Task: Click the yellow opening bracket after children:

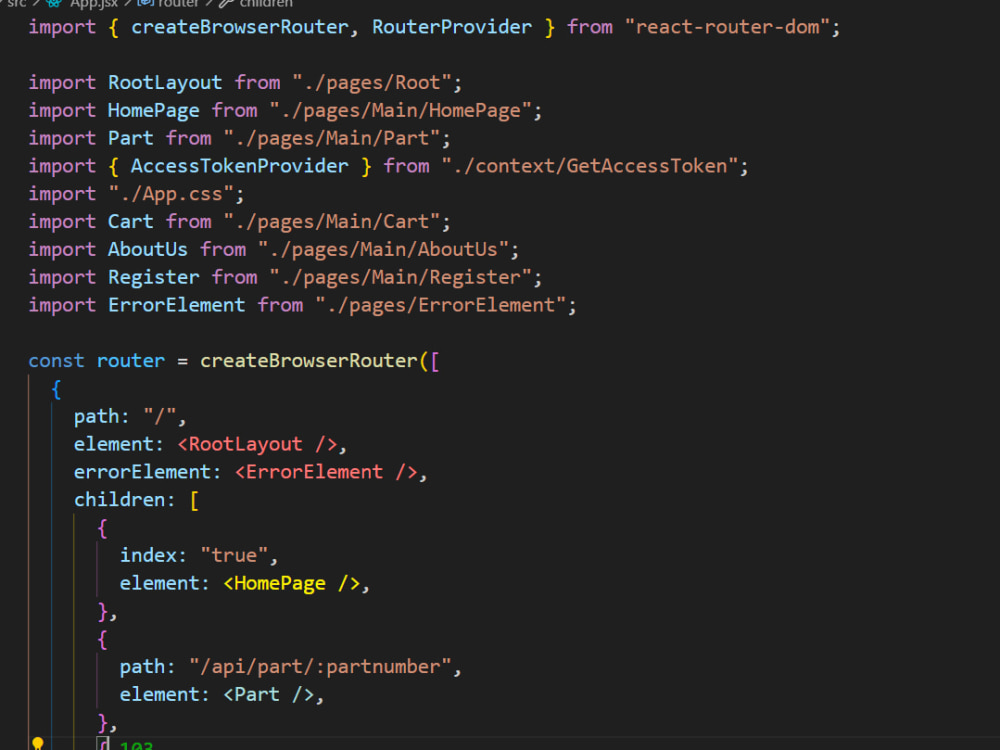Action: pyautogui.click(x=195, y=500)
